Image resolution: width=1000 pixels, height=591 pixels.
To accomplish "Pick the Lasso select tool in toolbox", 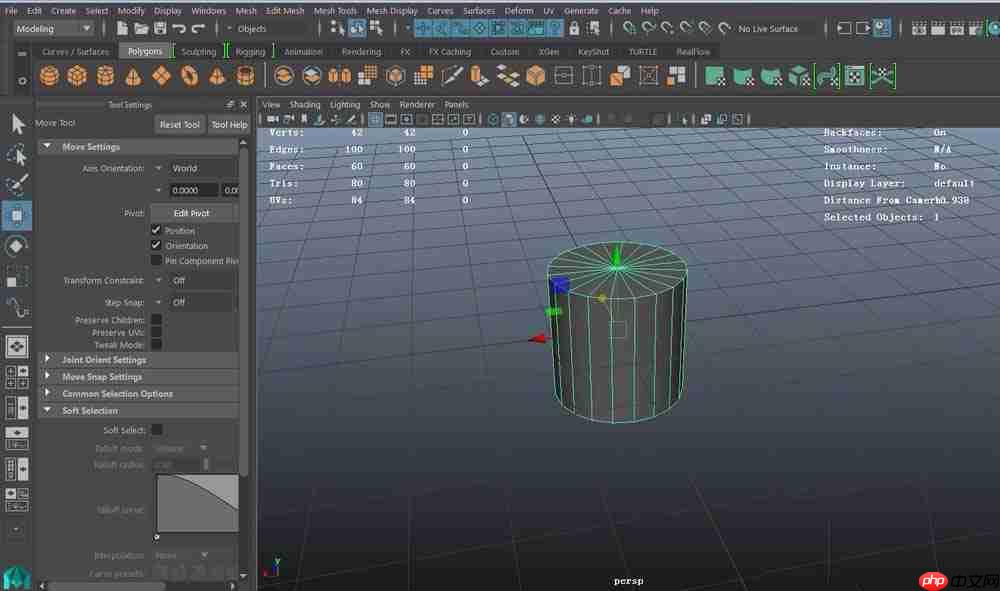I will (17, 154).
